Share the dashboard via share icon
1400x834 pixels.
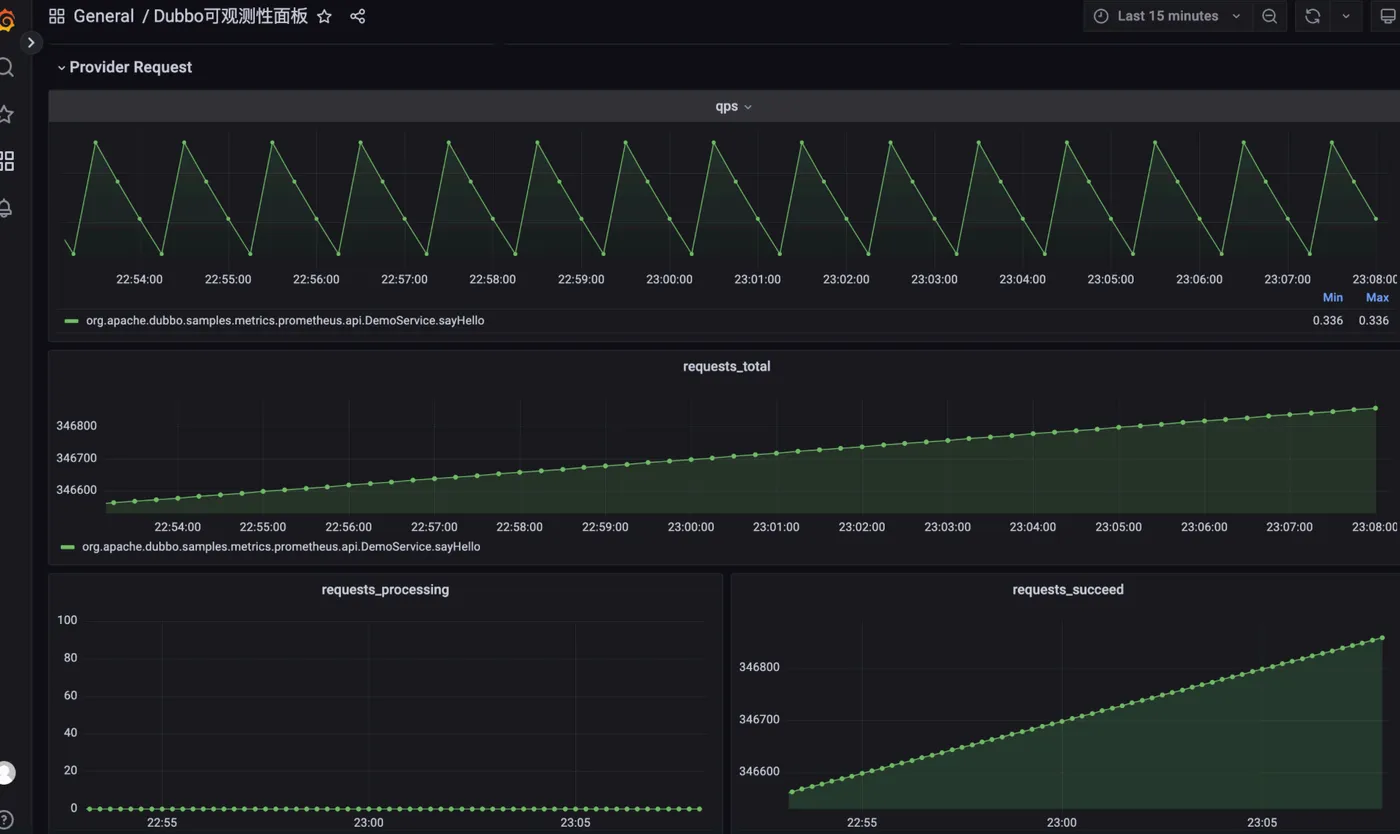(x=358, y=16)
